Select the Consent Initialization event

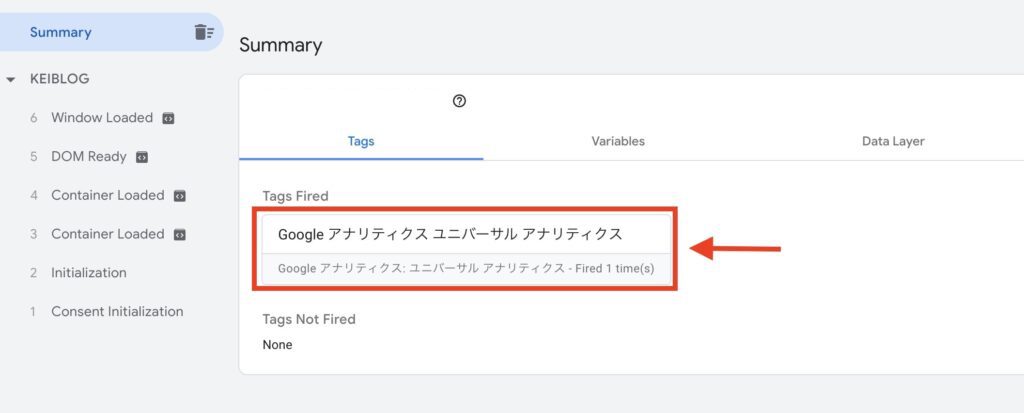tap(117, 311)
